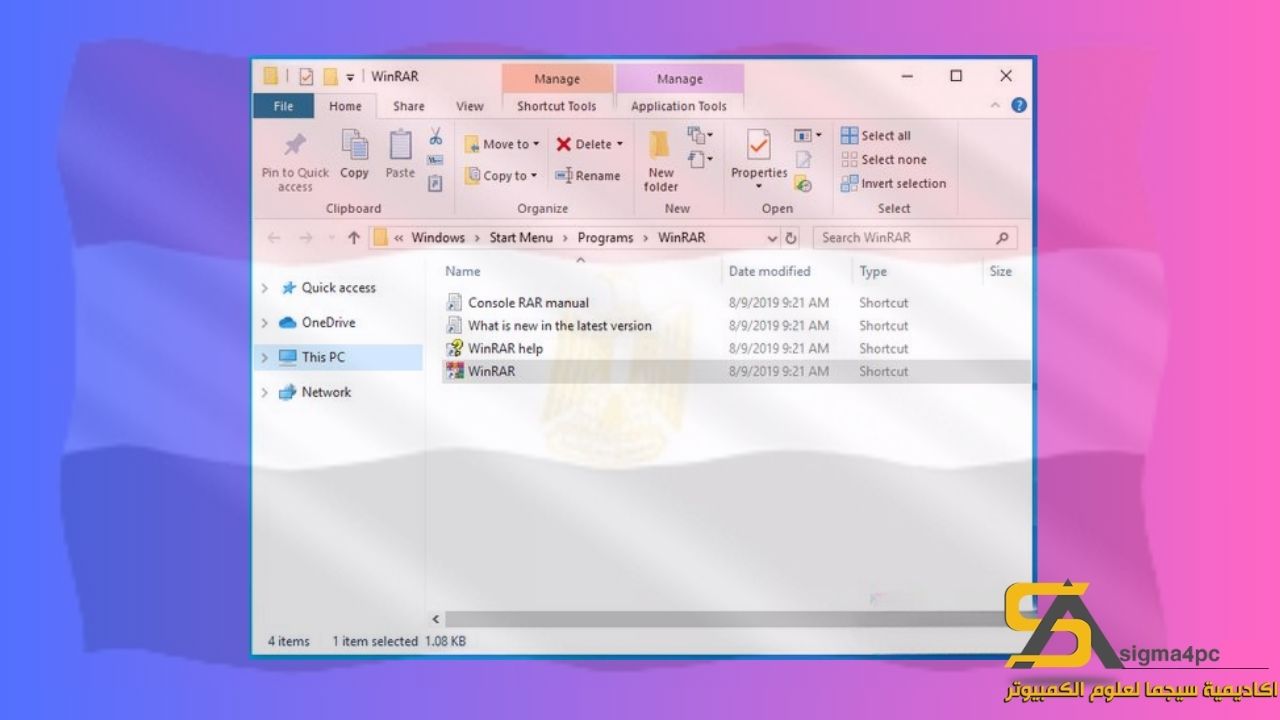
Task: Switch to the Share ribbon tab
Action: pos(408,106)
